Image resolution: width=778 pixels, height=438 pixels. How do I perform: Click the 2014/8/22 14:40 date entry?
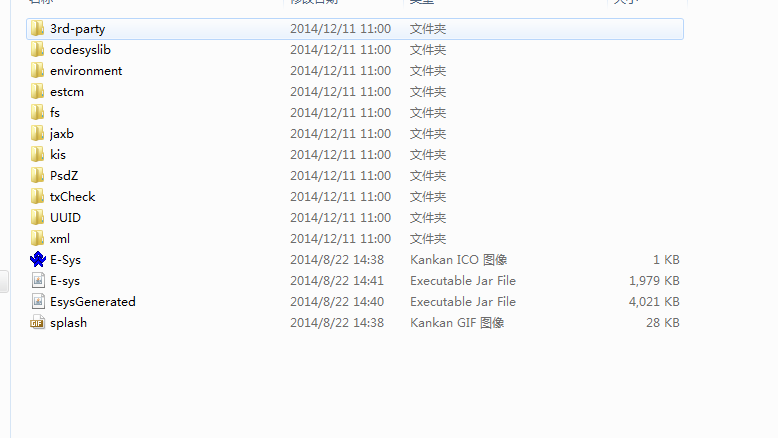click(337, 302)
